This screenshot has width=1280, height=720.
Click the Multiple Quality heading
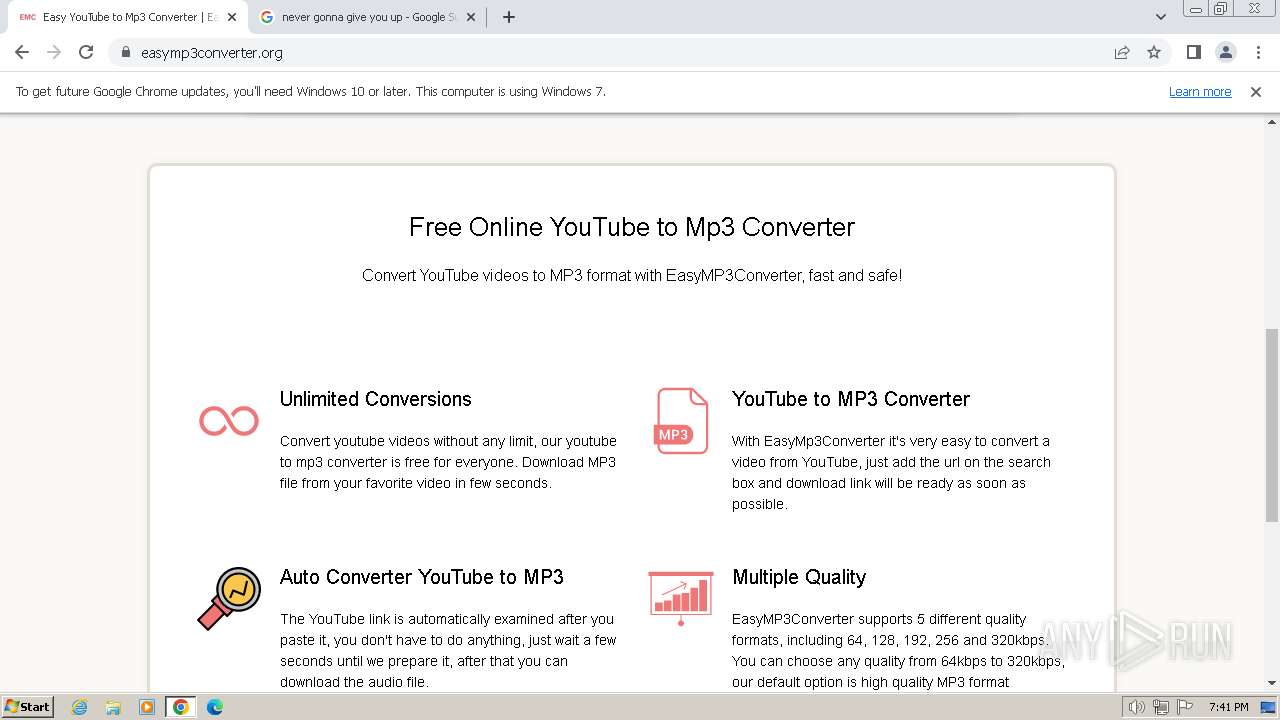[799, 577]
